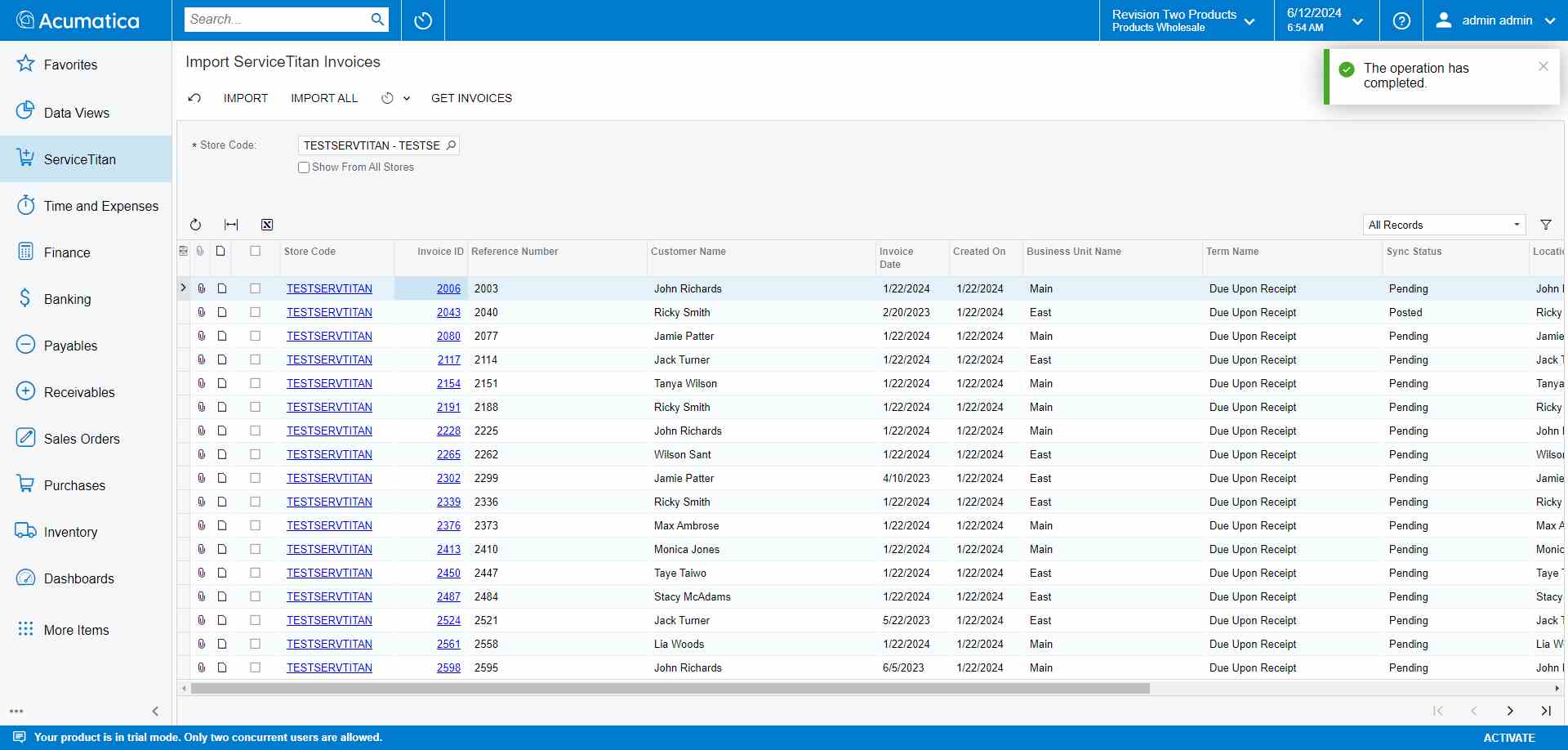The width and height of the screenshot is (1568, 750).
Task: Open invoice ID 2487 link
Action: point(448,596)
